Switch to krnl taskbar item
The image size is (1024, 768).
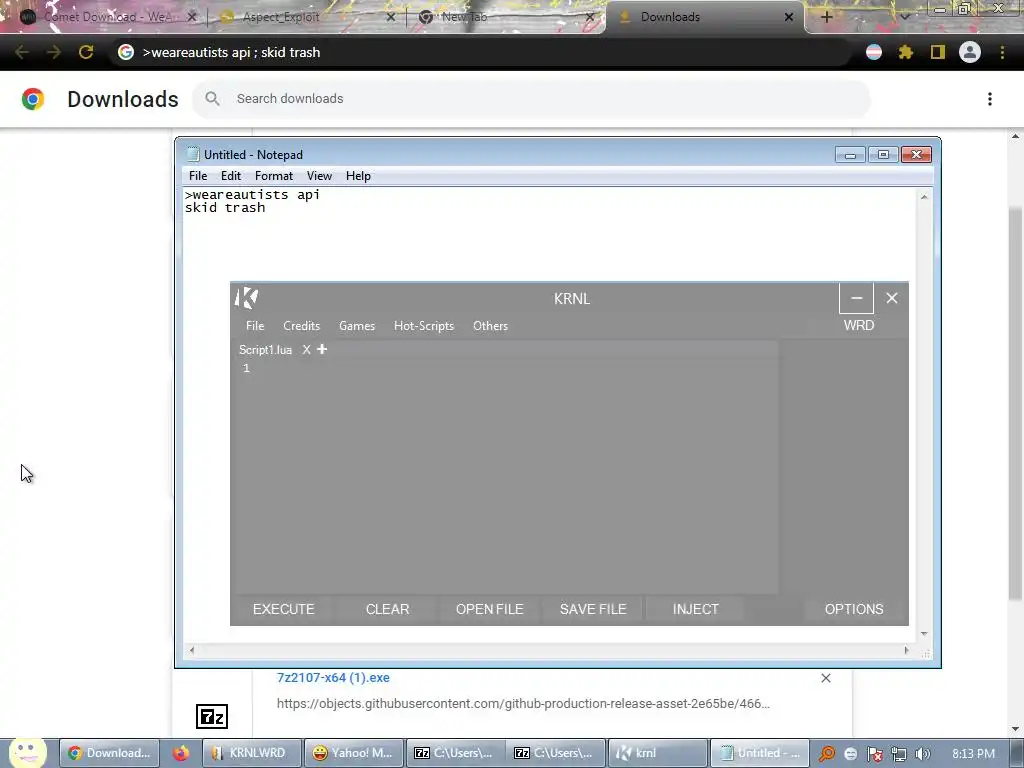click(658, 753)
